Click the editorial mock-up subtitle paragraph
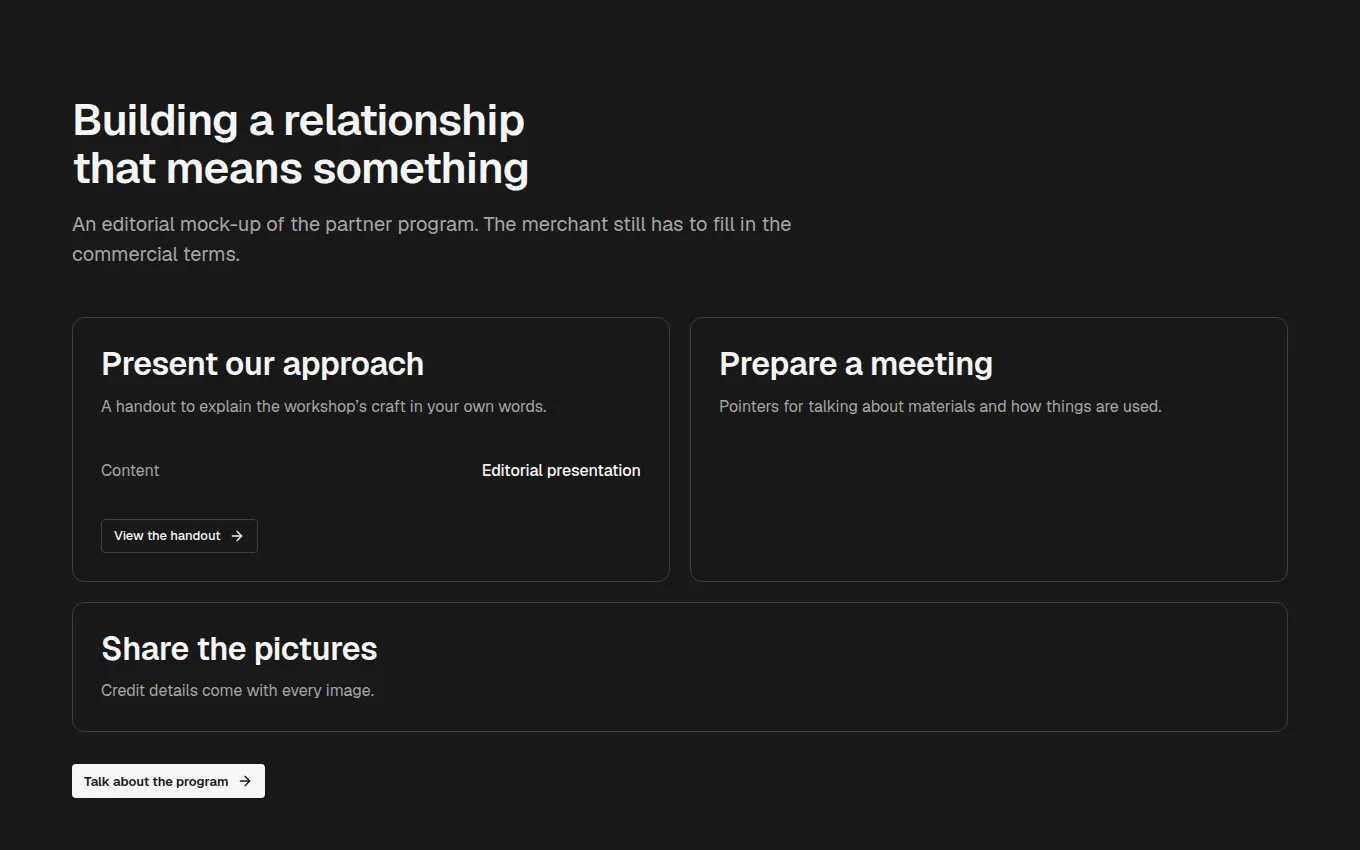 coord(432,239)
